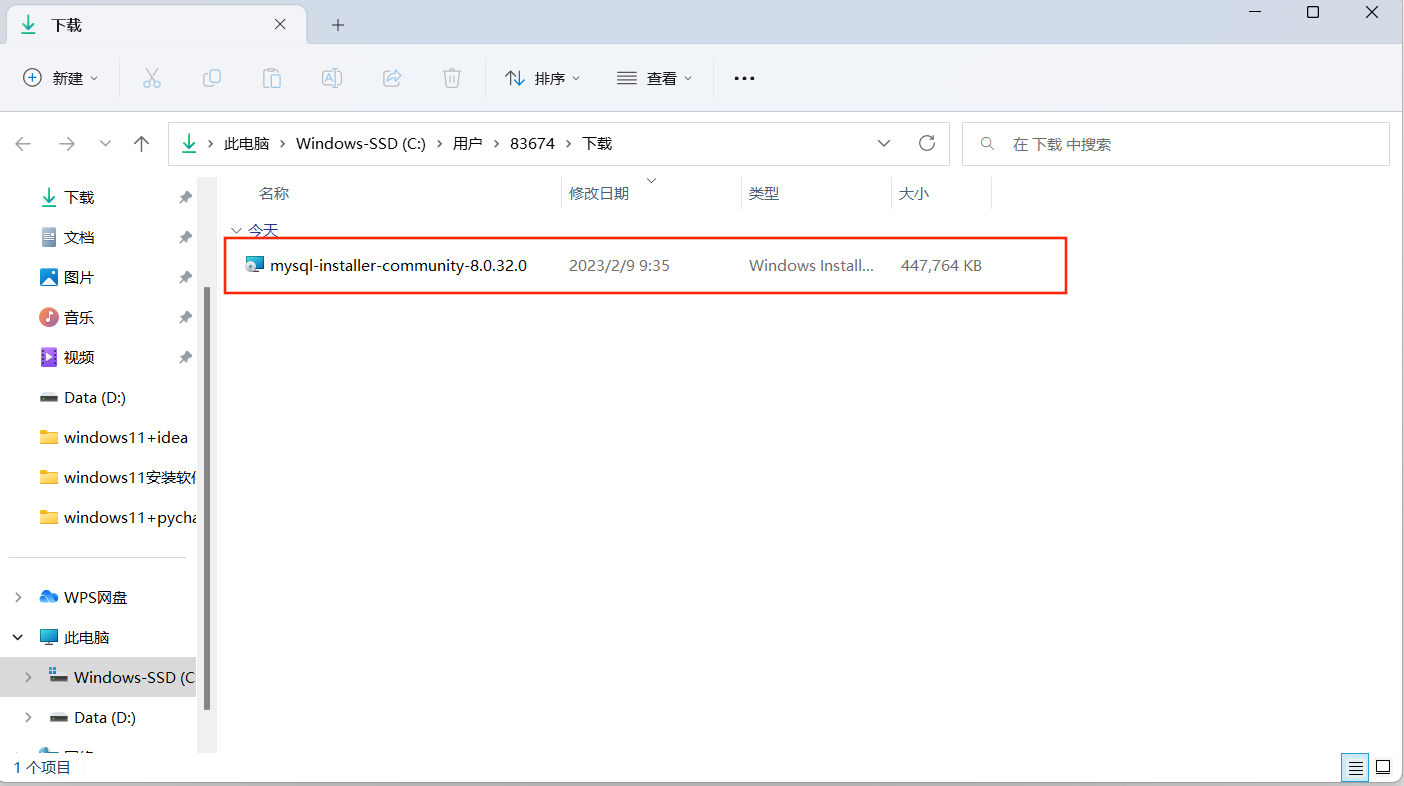This screenshot has height=786, width=1404.
Task: Expand Windows-SSD (C:) tree node
Action: click(x=28, y=677)
